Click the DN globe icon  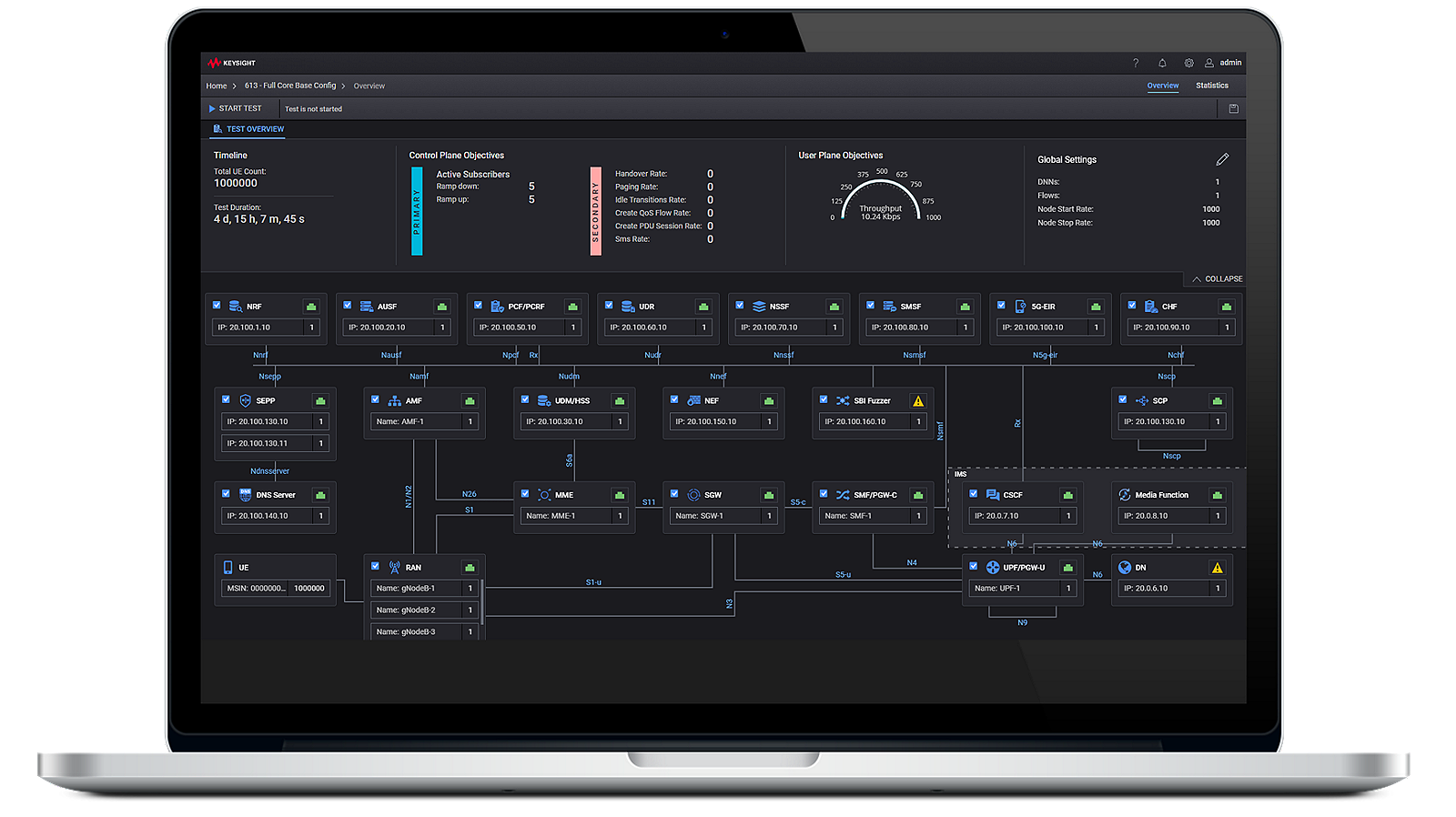[x=1125, y=567]
